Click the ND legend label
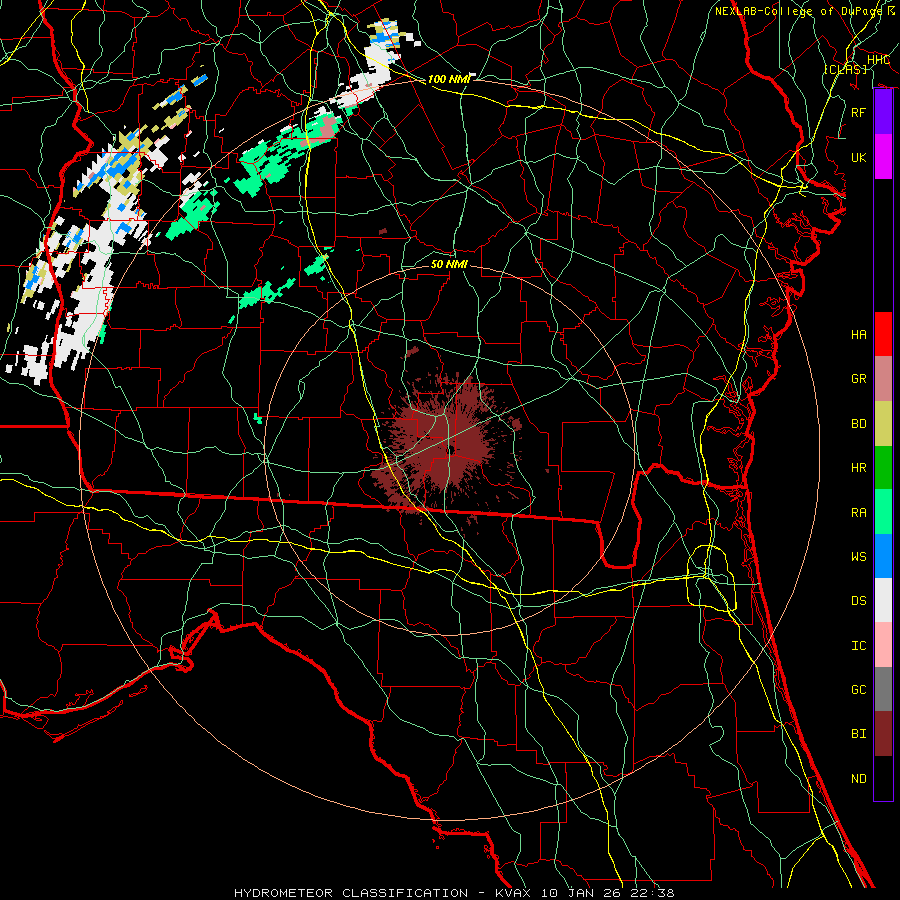 [x=859, y=779]
